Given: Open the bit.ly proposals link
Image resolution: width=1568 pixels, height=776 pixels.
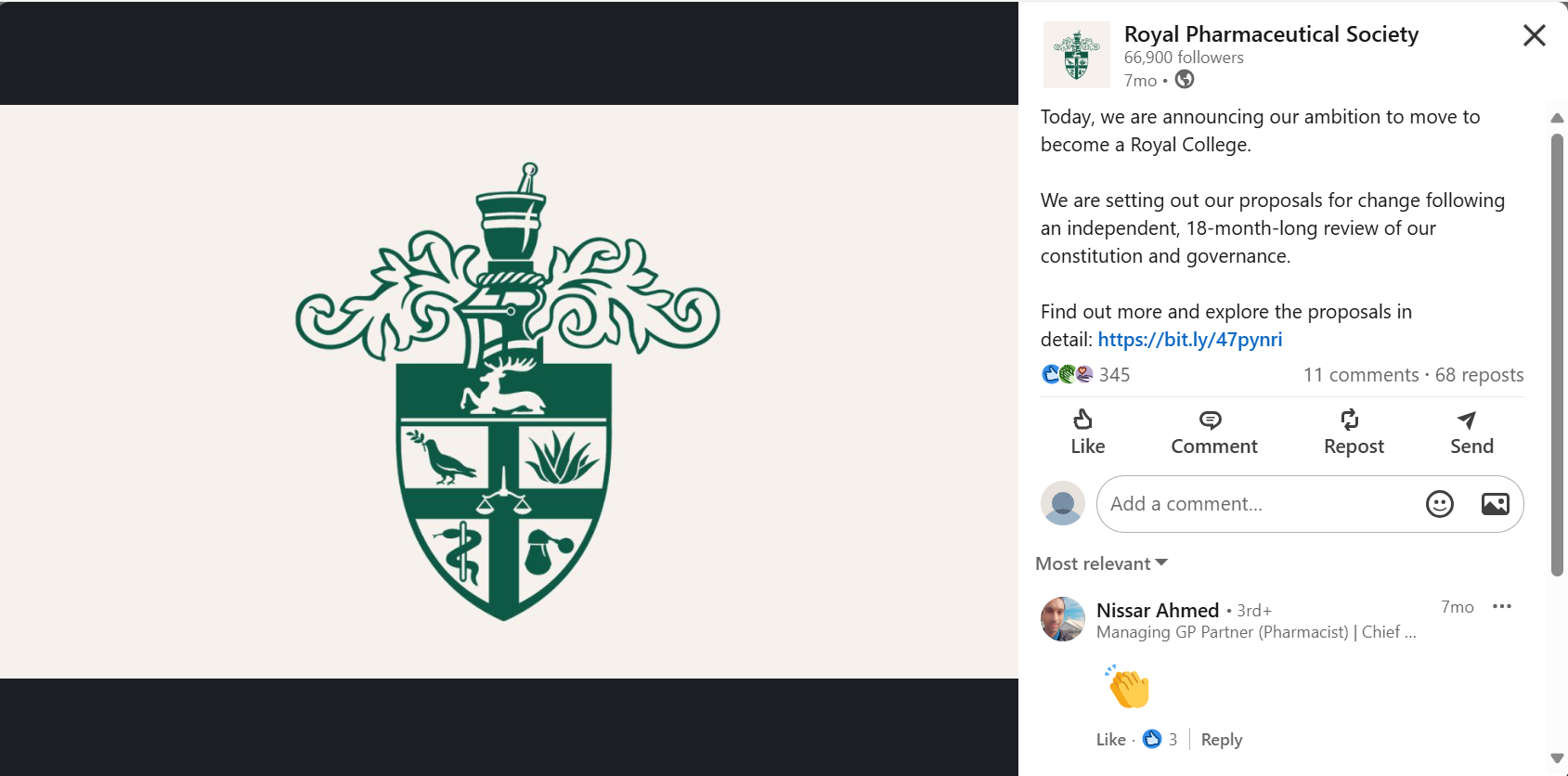Looking at the screenshot, I should coord(1189,340).
